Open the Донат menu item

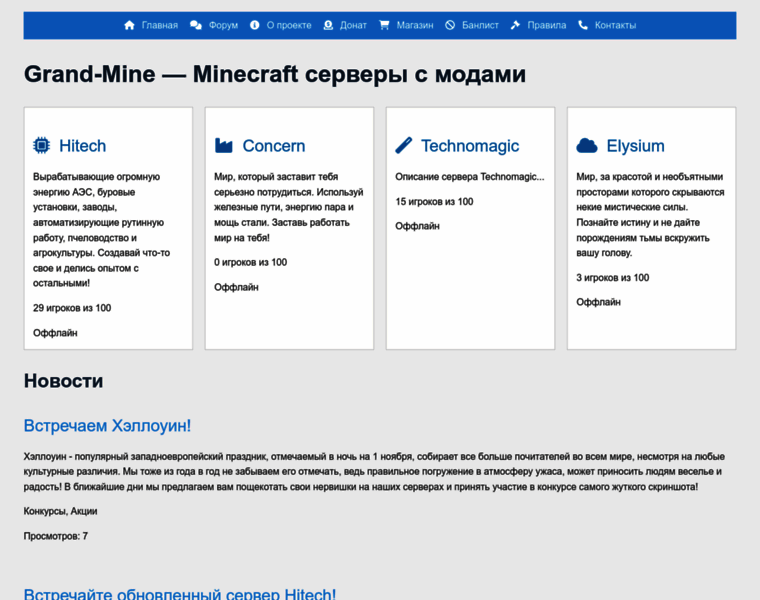click(x=353, y=25)
